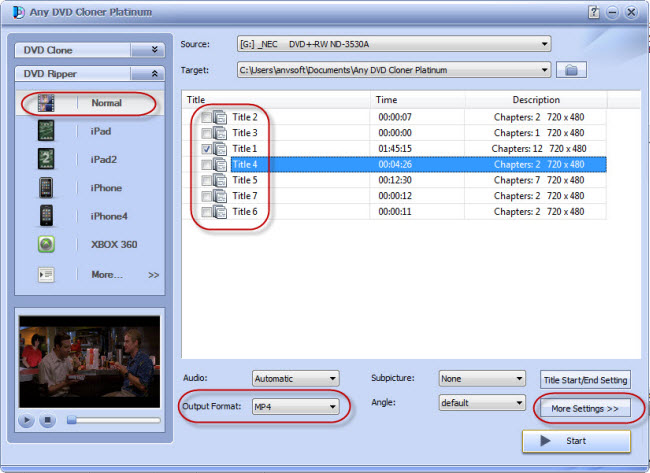Viewport: 650px width, 473px height.
Task: Select the iPhone profile label
Action: click(x=106, y=188)
